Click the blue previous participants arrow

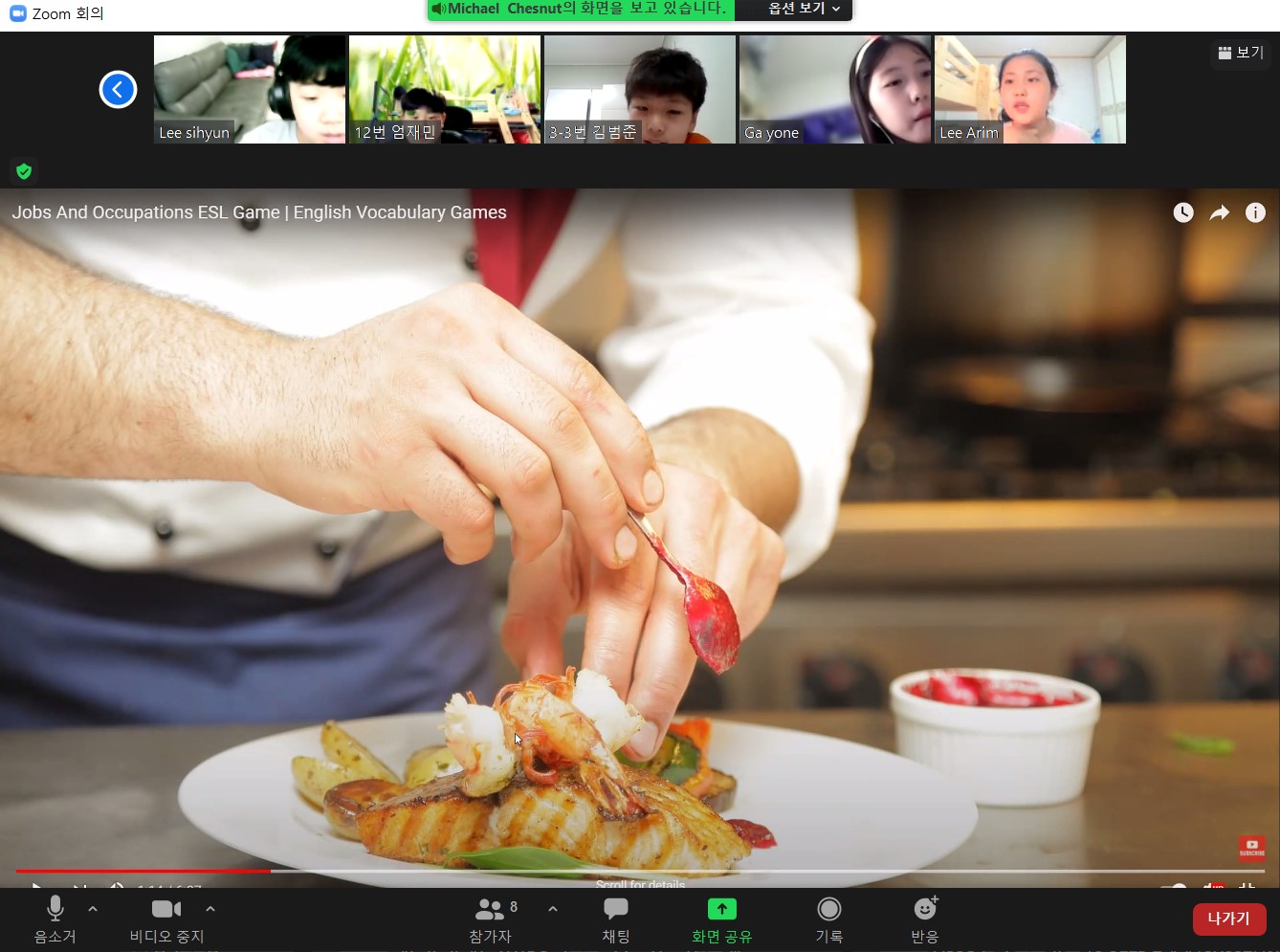coord(118,90)
